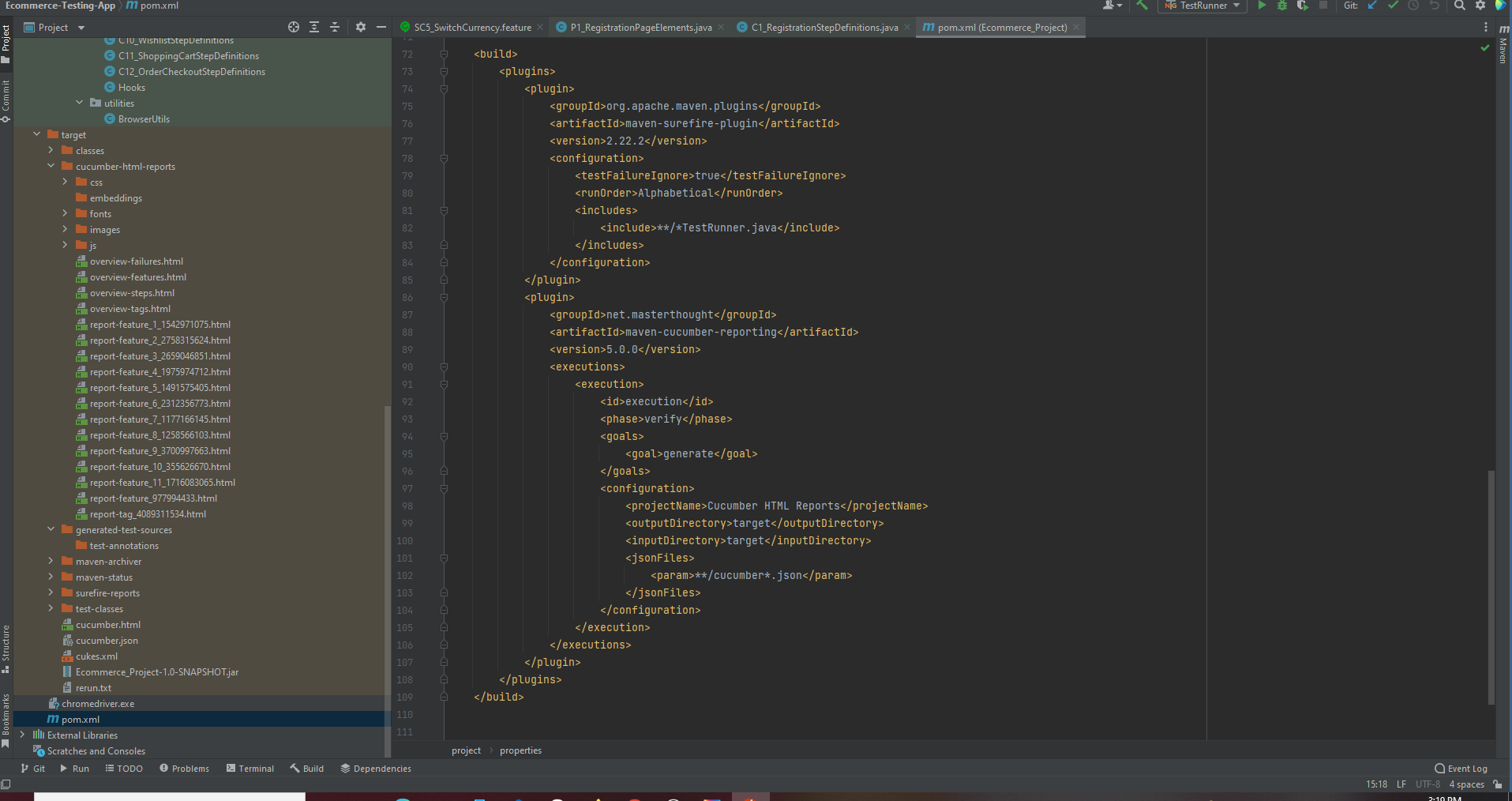Switch to SC5_SwitchCurrency.feature tab
This screenshot has height=801, width=1512.
[x=472, y=28]
